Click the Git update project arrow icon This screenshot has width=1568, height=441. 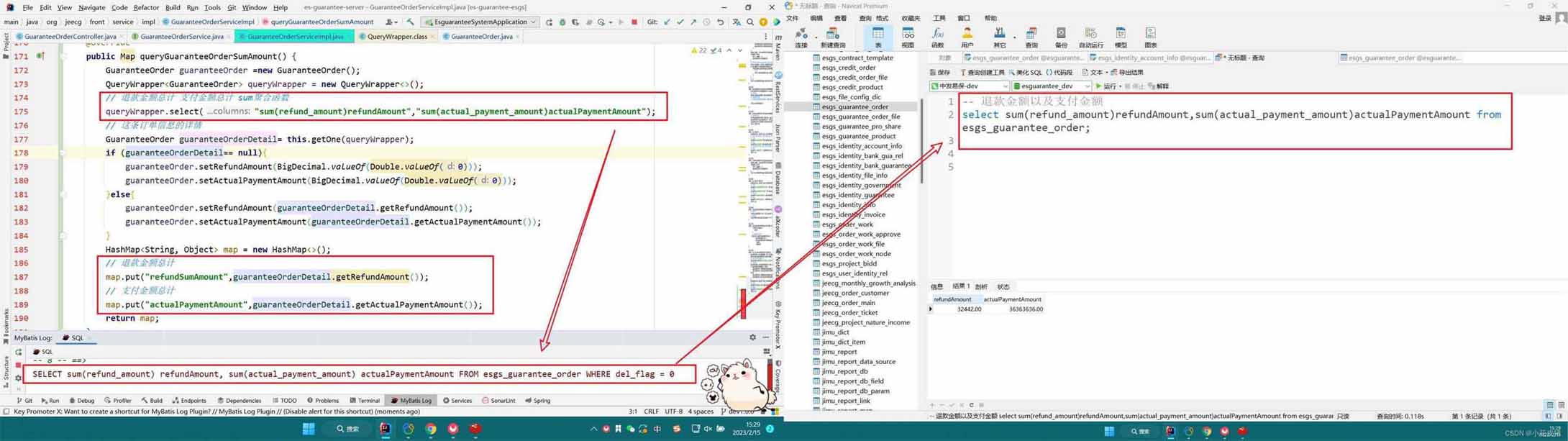[x=667, y=22]
